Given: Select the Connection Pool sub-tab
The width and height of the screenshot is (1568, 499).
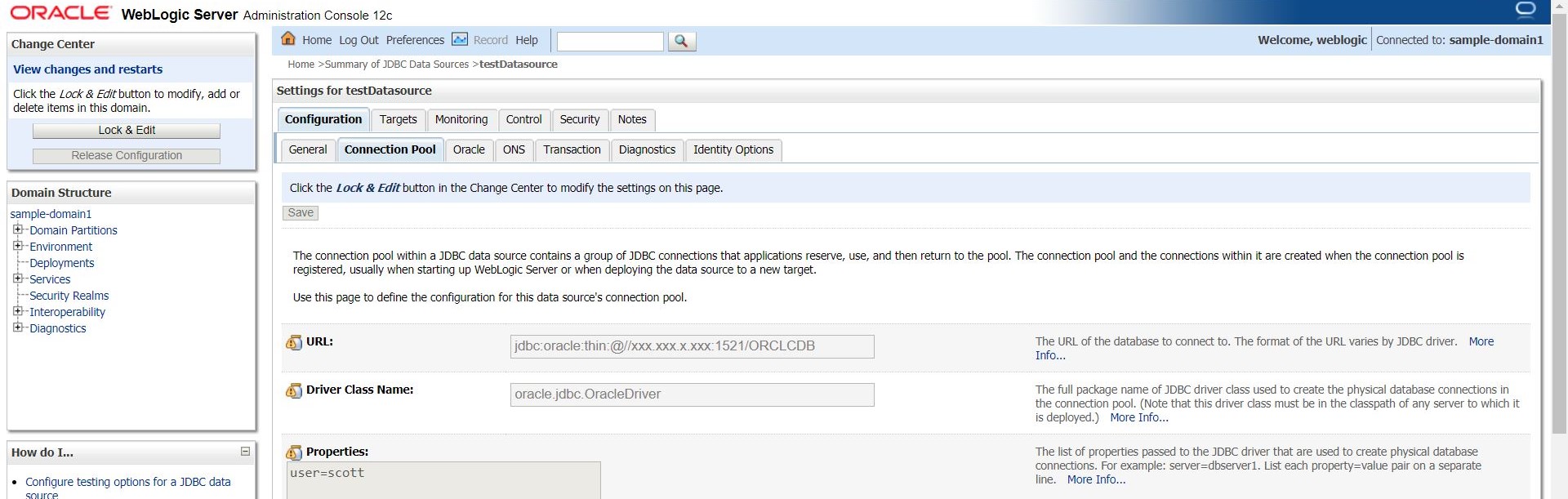Looking at the screenshot, I should coord(390,149).
